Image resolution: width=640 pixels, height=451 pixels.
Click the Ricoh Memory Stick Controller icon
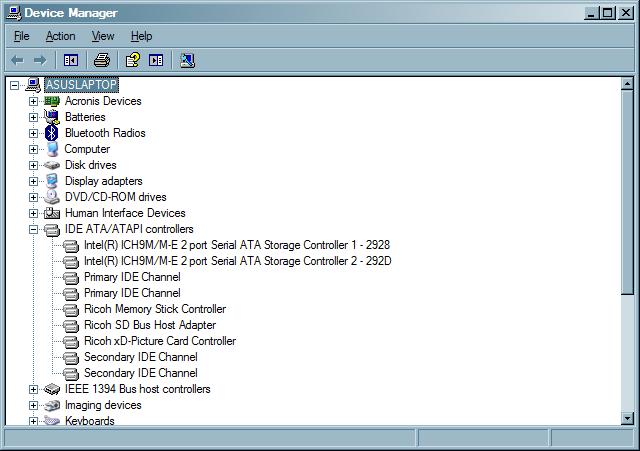pos(71,310)
